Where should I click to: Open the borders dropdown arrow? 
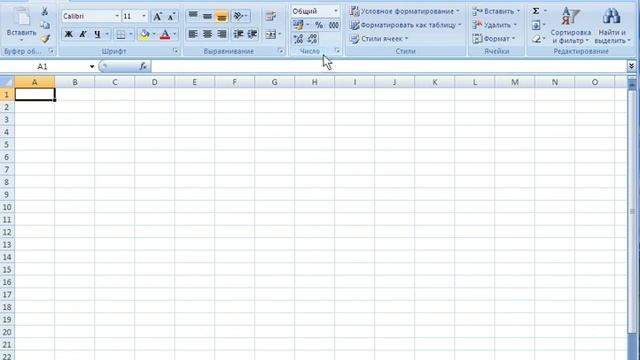pyautogui.click(x=131, y=34)
